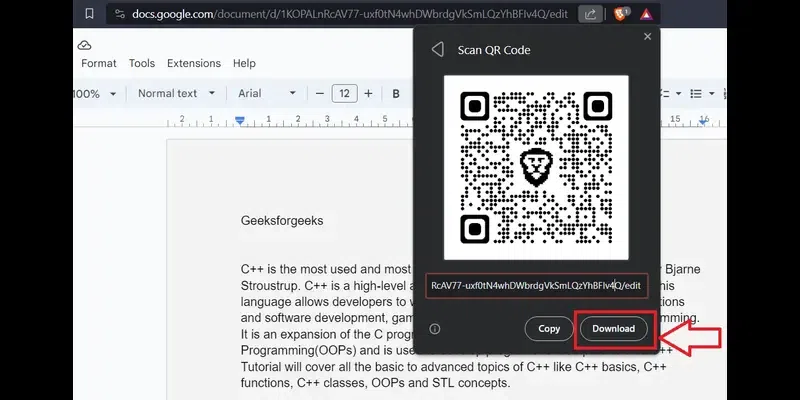The height and width of the screenshot is (400, 800).
Task: Open site settings icon in address bar
Action: click(x=120, y=14)
